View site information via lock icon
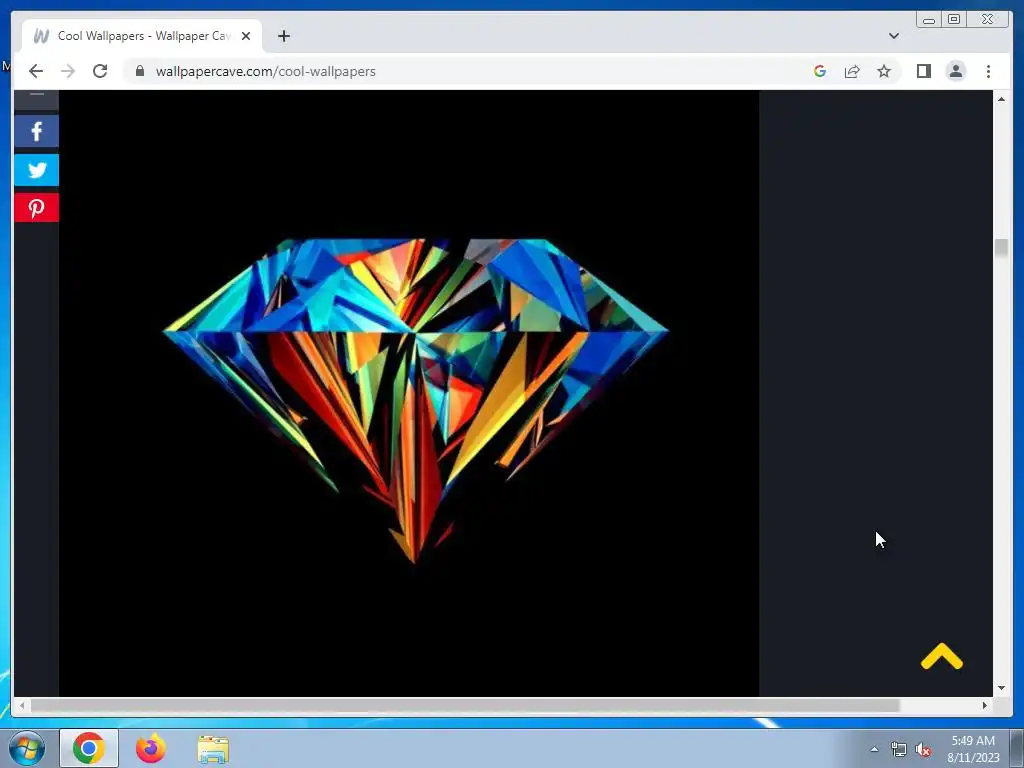This screenshot has width=1024, height=768. [x=140, y=71]
